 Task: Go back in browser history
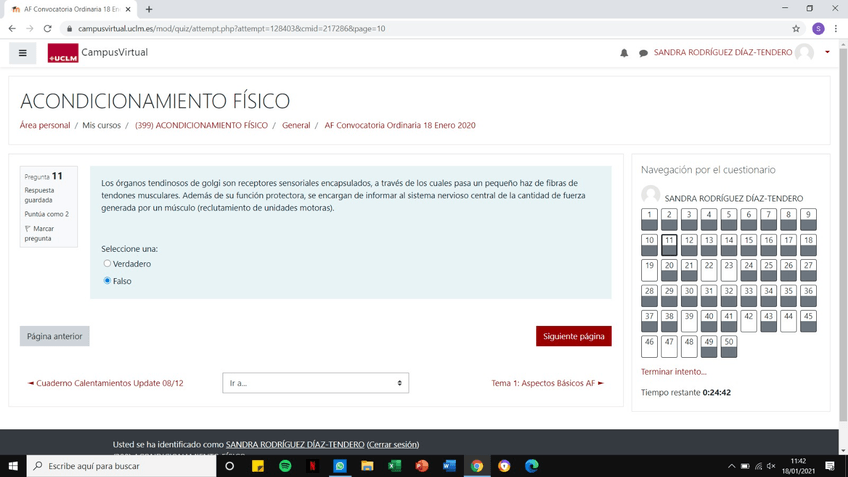[12, 29]
